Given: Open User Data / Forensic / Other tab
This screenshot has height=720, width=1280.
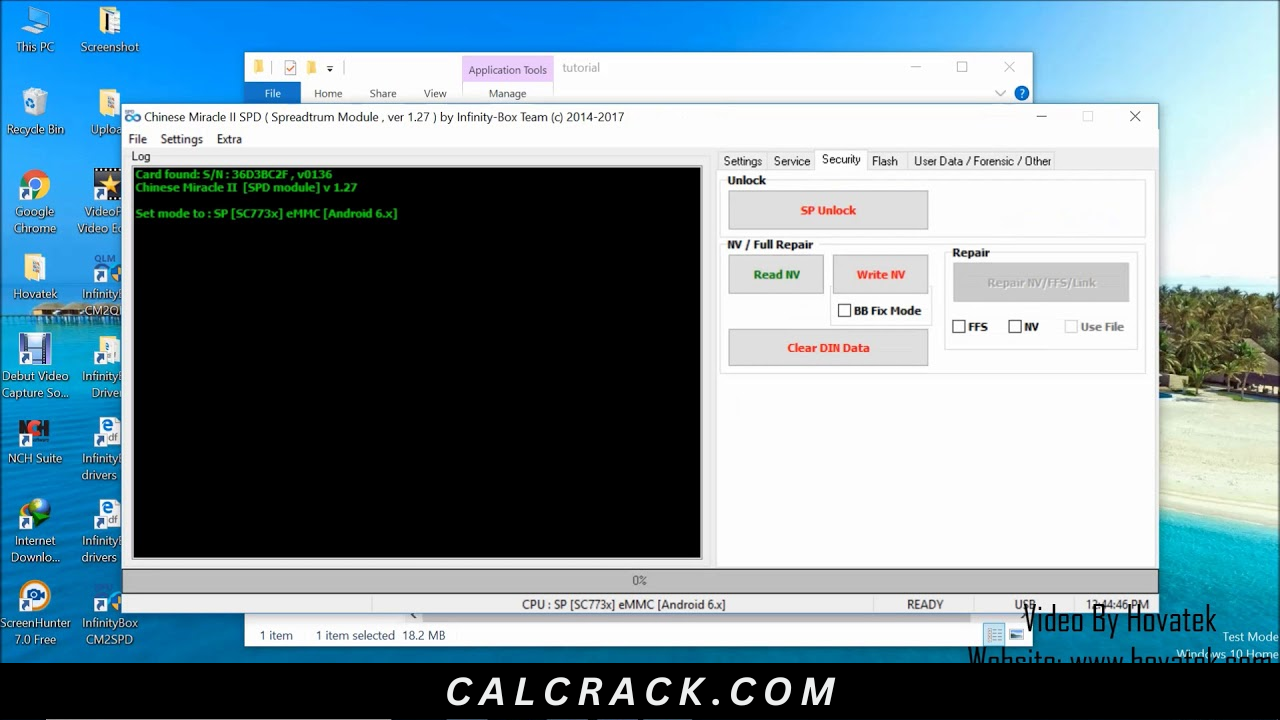Looking at the screenshot, I should click(x=982, y=161).
